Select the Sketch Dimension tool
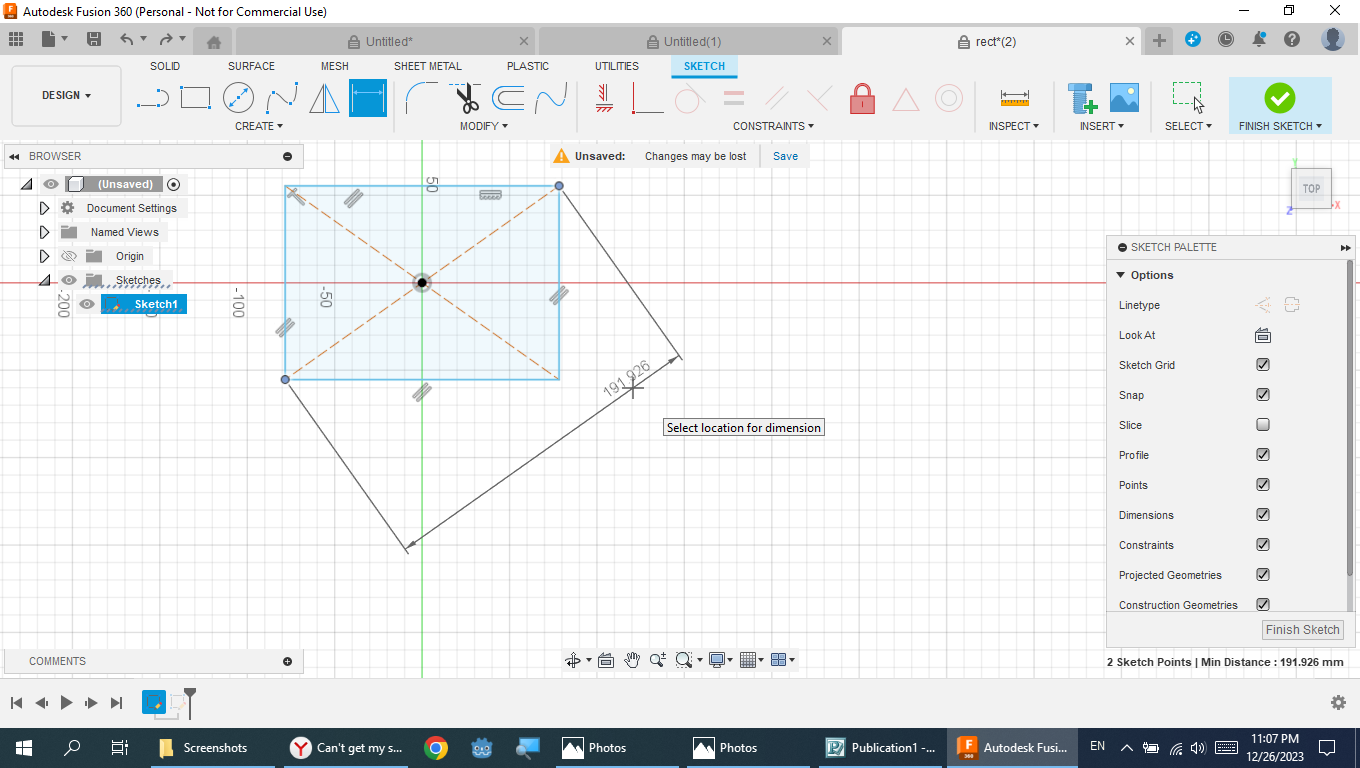Image resolution: width=1360 pixels, height=768 pixels. click(368, 98)
